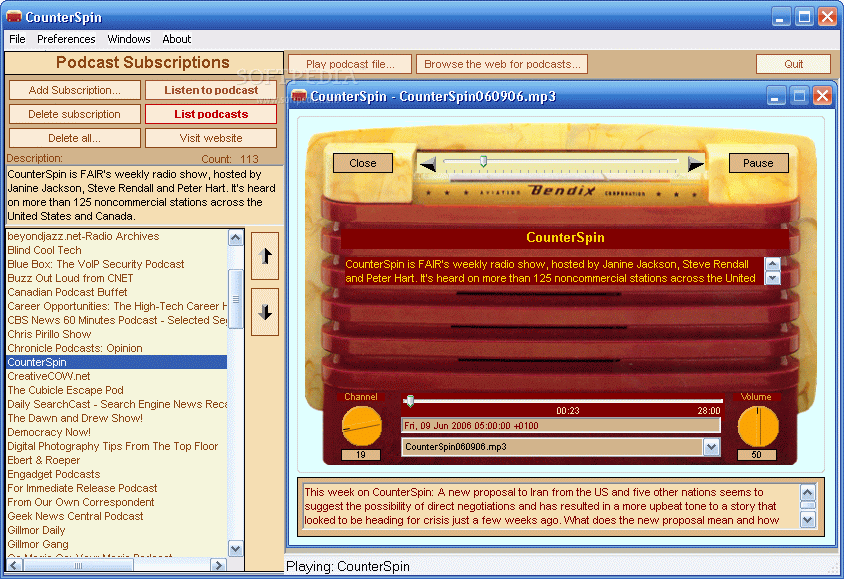The height and width of the screenshot is (579, 844).
Task: Click the move subscription up arrow
Action: (265, 257)
